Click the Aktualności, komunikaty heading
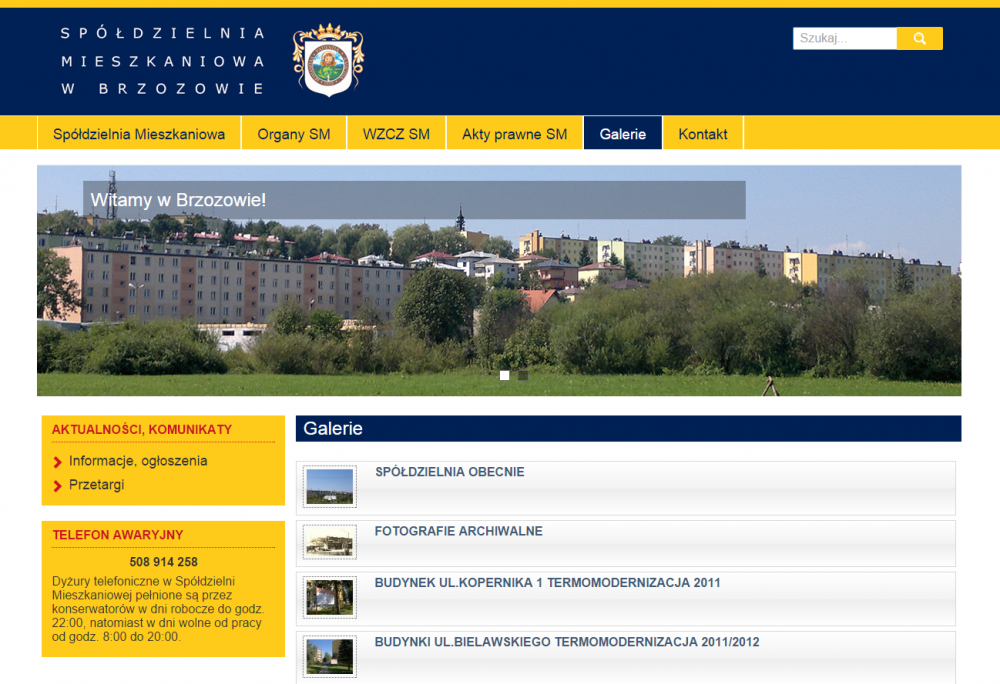 142,430
